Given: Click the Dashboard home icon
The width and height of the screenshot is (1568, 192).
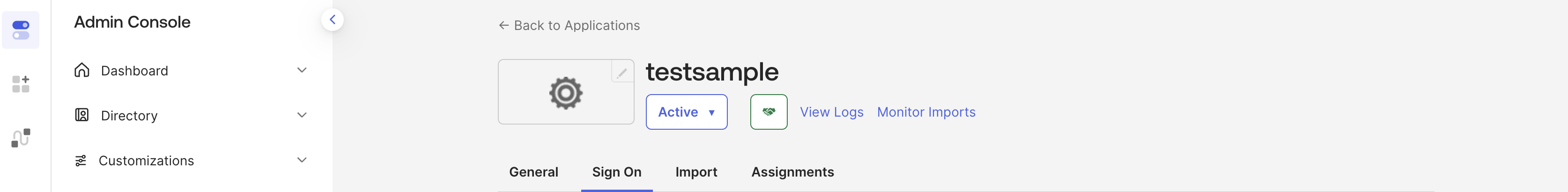Looking at the screenshot, I should [81, 70].
